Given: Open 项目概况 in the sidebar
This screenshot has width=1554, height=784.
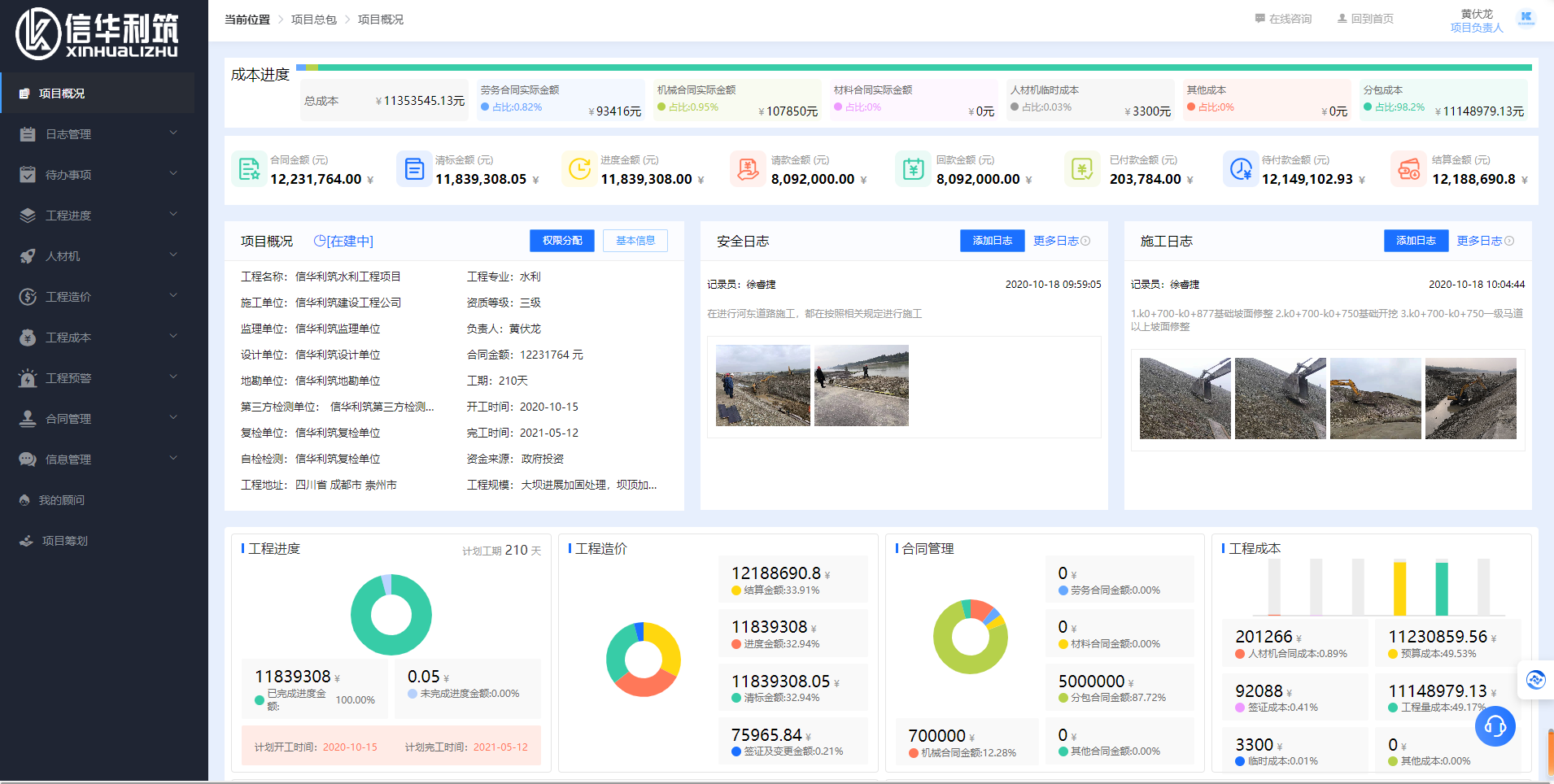Looking at the screenshot, I should point(98,94).
